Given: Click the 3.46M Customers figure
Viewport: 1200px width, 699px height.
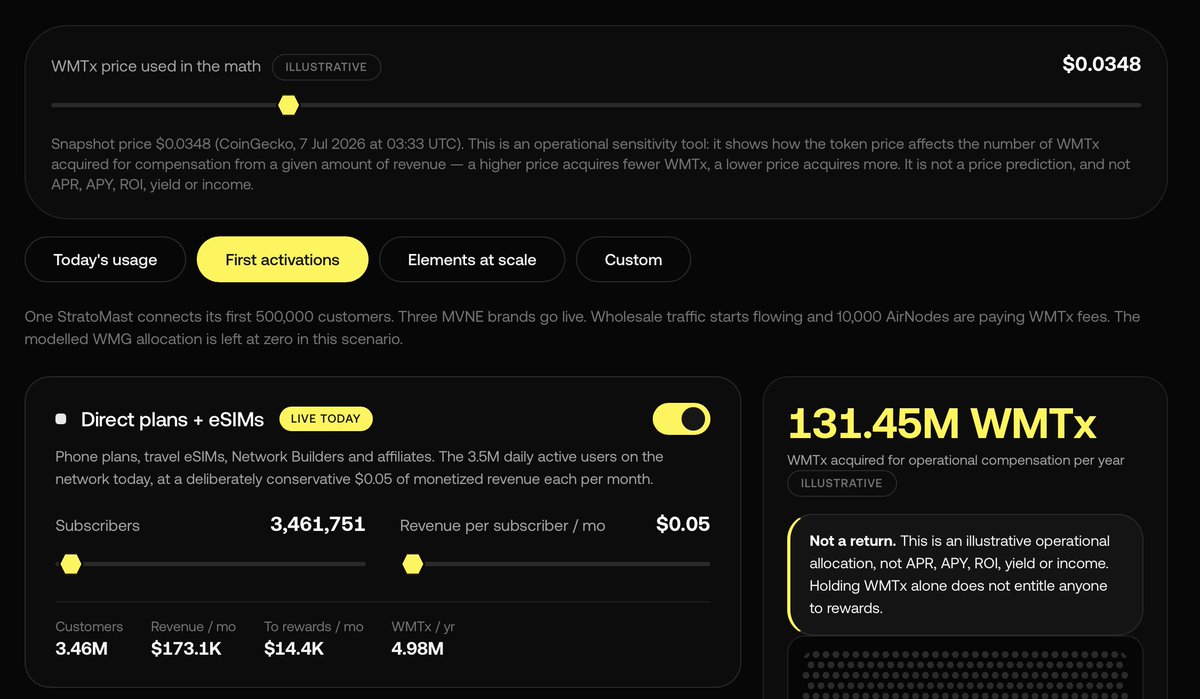Looking at the screenshot, I should click(x=82, y=649).
